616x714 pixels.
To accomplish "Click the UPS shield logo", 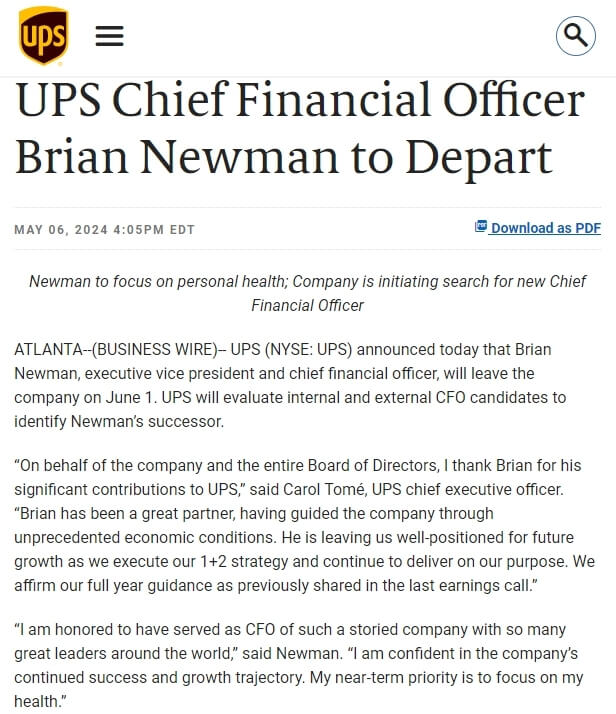I will click(x=43, y=36).
